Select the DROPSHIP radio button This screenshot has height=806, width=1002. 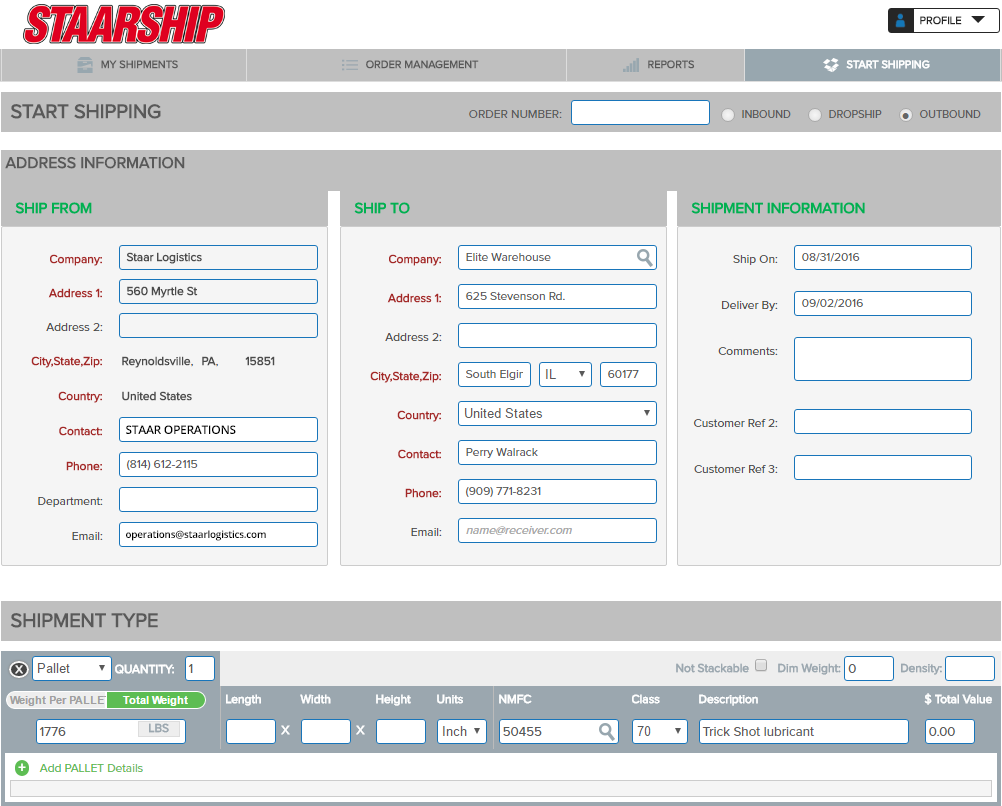pyautogui.click(x=815, y=115)
